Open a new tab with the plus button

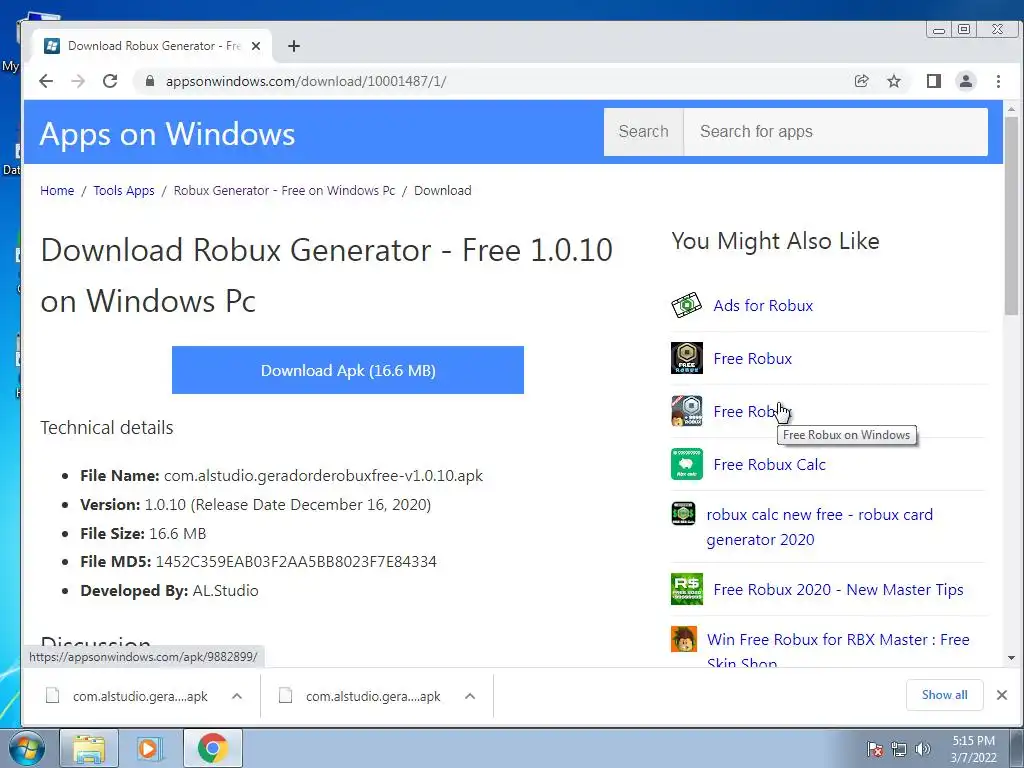click(x=294, y=46)
